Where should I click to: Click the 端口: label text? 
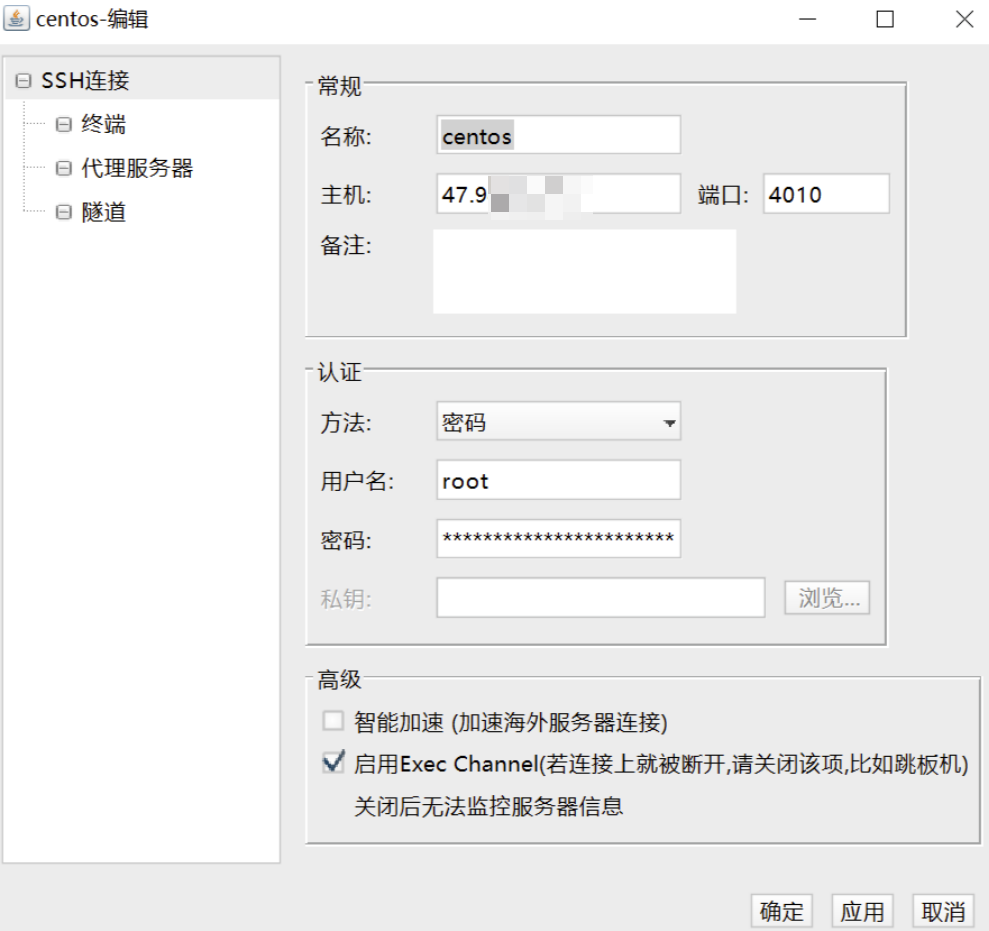723,195
